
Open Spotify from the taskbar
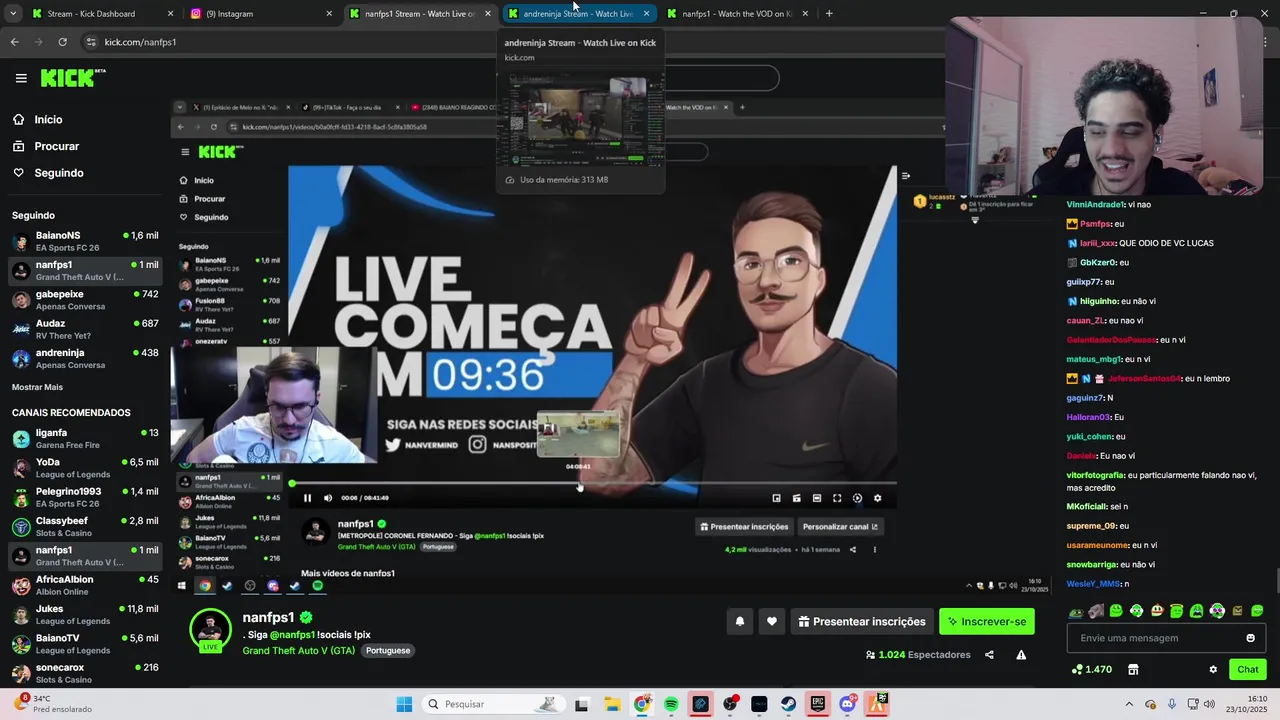(671, 704)
